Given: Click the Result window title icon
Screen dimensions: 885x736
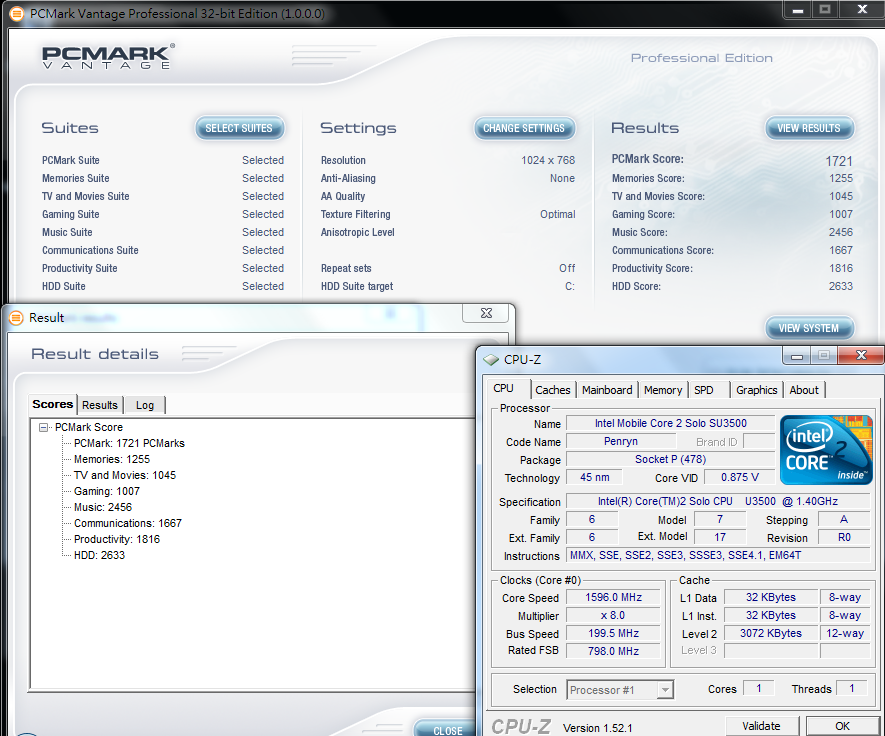Looking at the screenshot, I should (15, 318).
